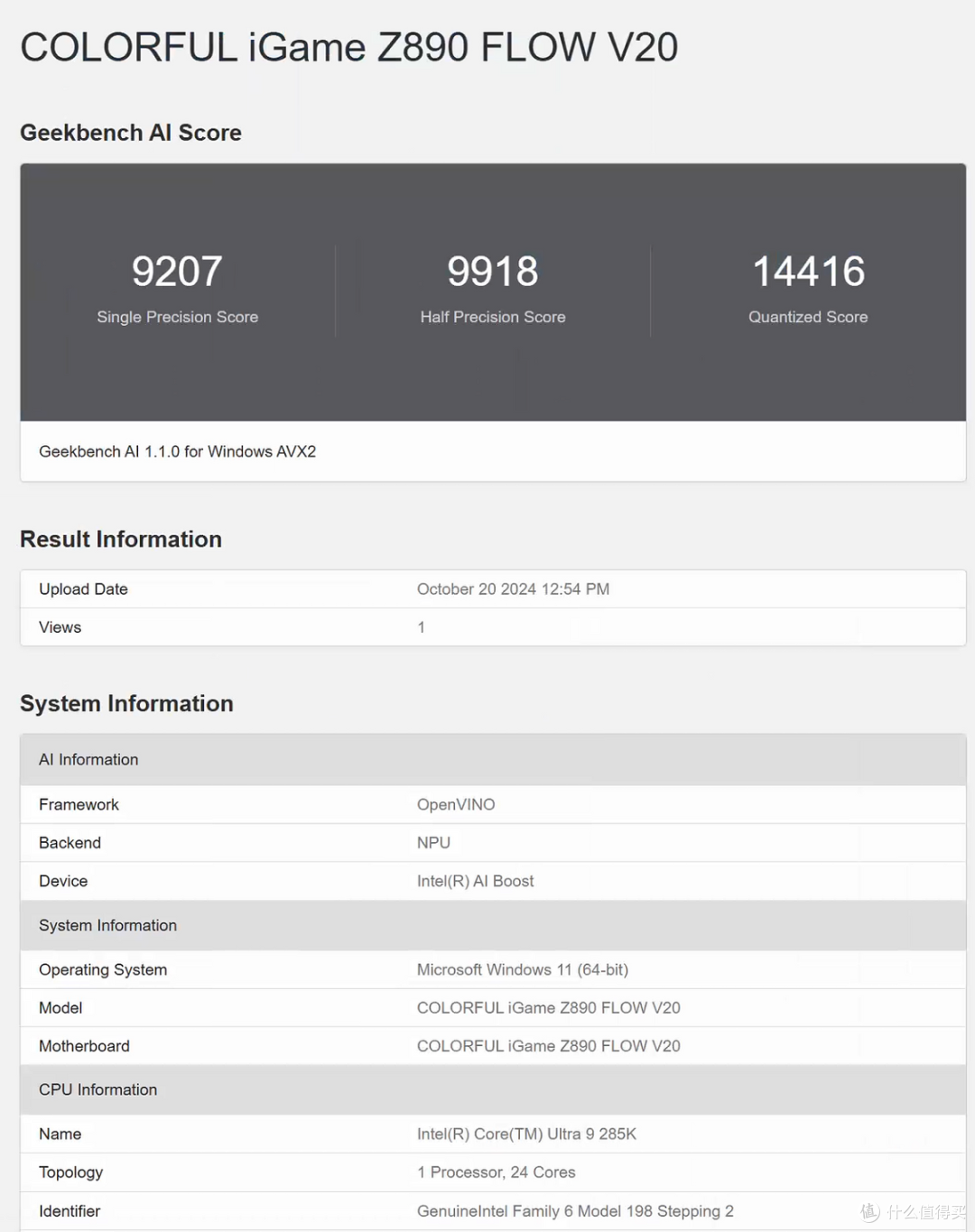
Task: Click the Model row label
Action: (x=60, y=1008)
